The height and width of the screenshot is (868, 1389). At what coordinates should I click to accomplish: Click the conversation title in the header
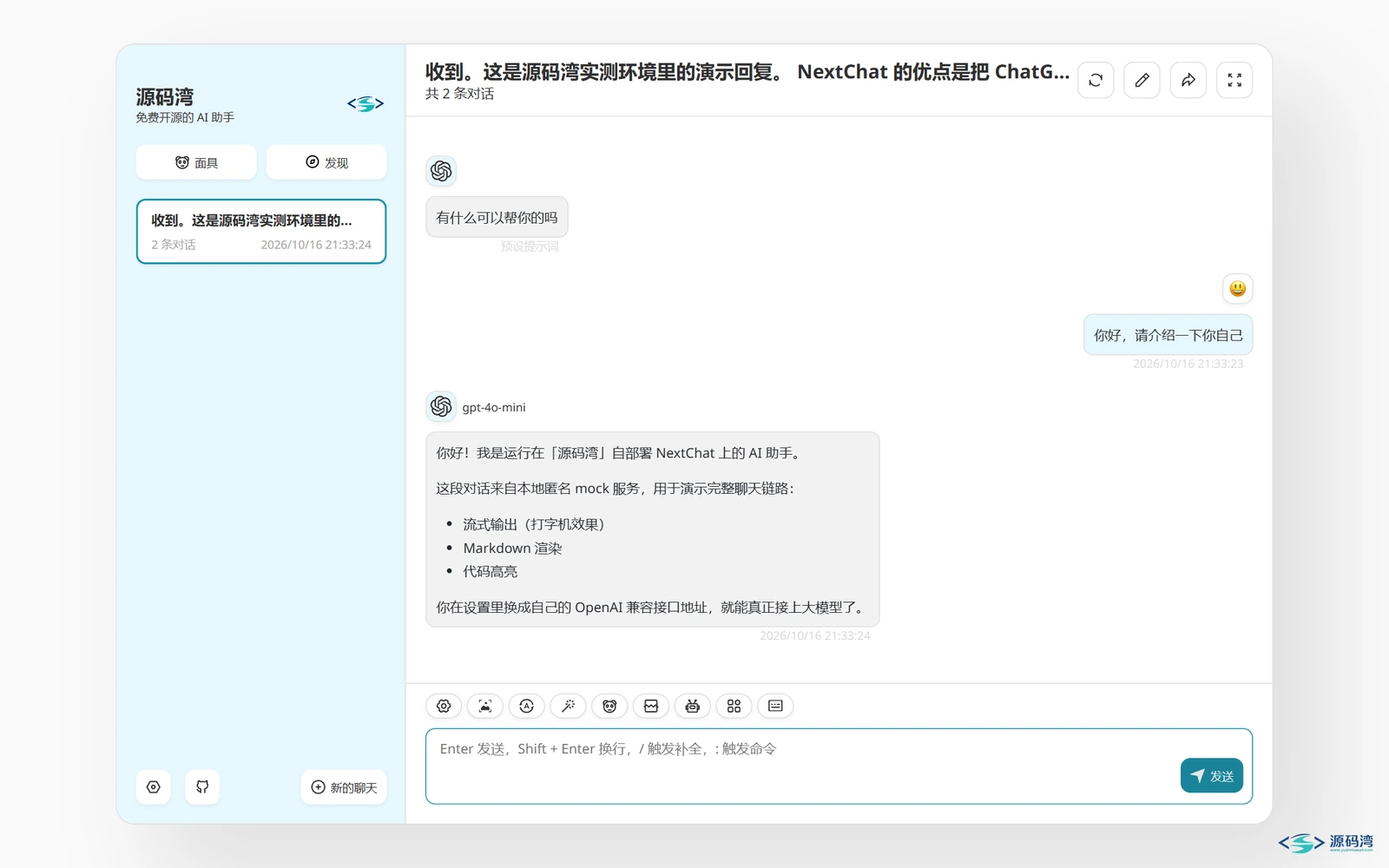(x=747, y=72)
